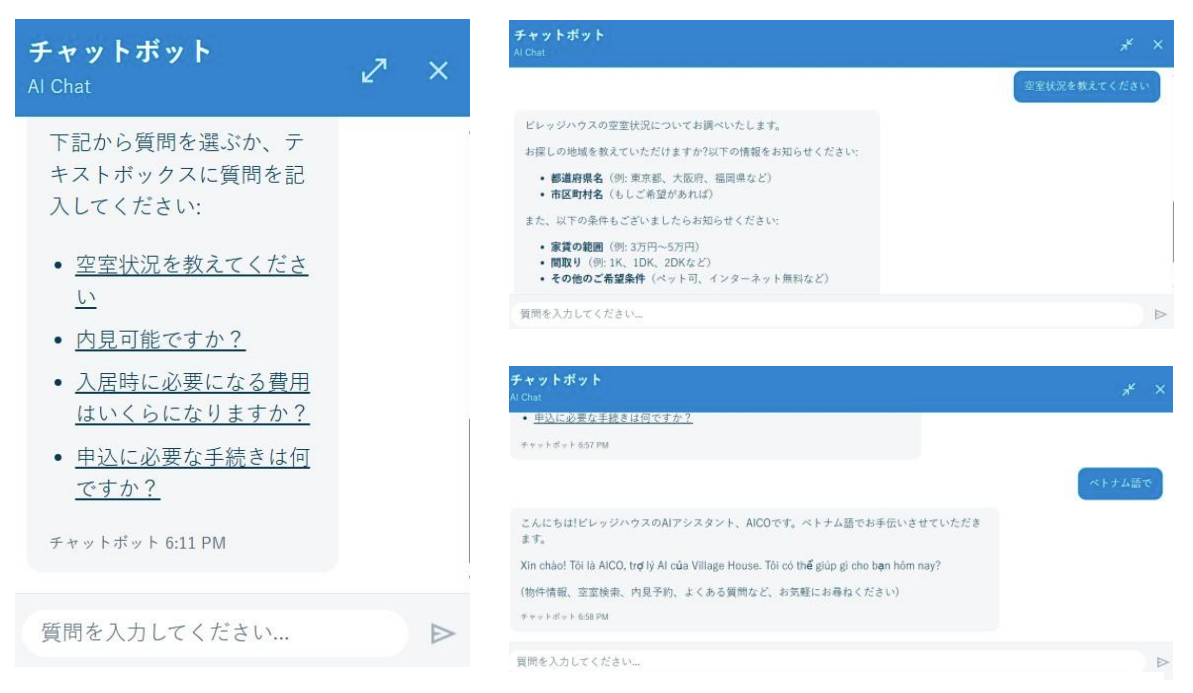Focus the bottom-right chat input field

(829, 661)
